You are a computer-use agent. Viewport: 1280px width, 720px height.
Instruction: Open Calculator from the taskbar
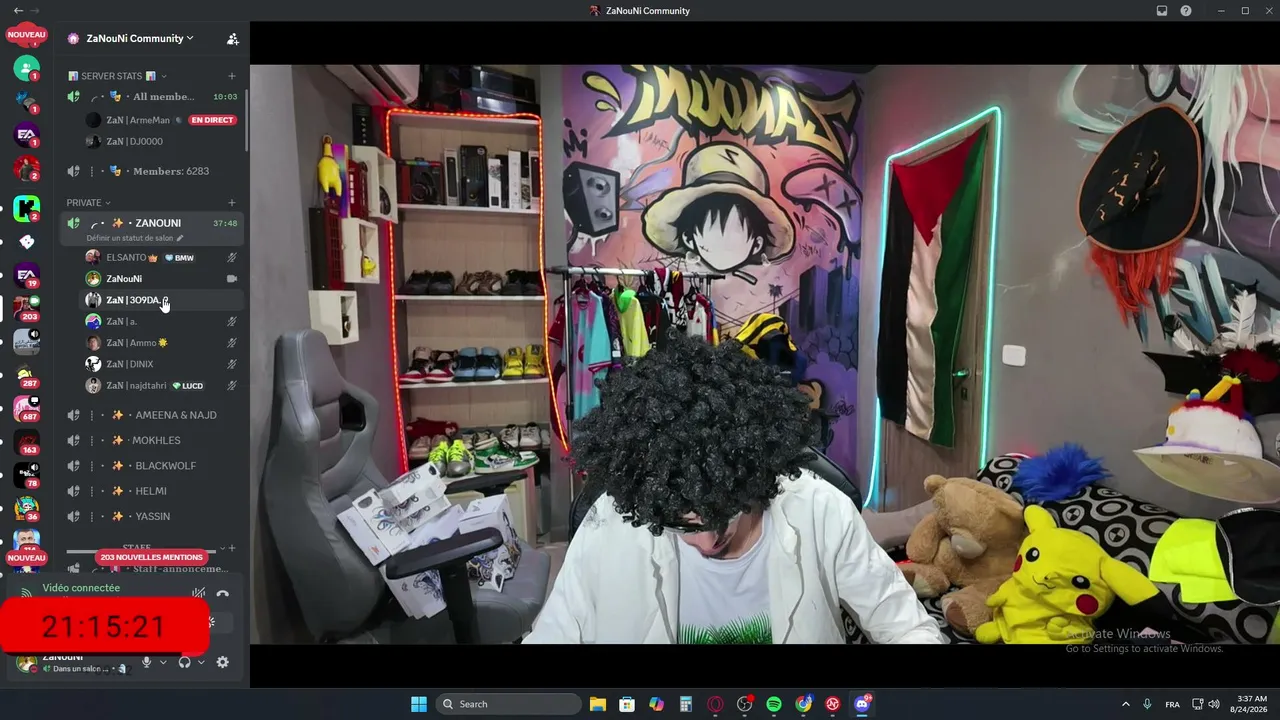point(686,704)
